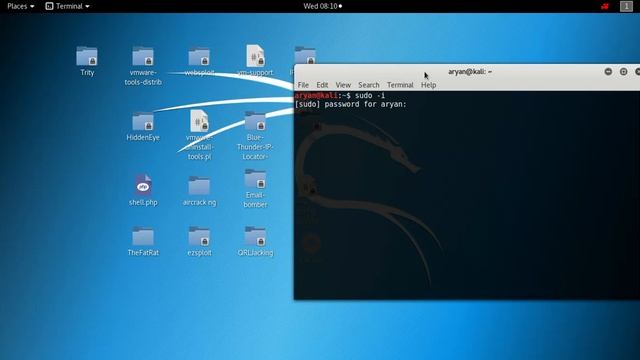Click the sudo password prompt line

351,104
